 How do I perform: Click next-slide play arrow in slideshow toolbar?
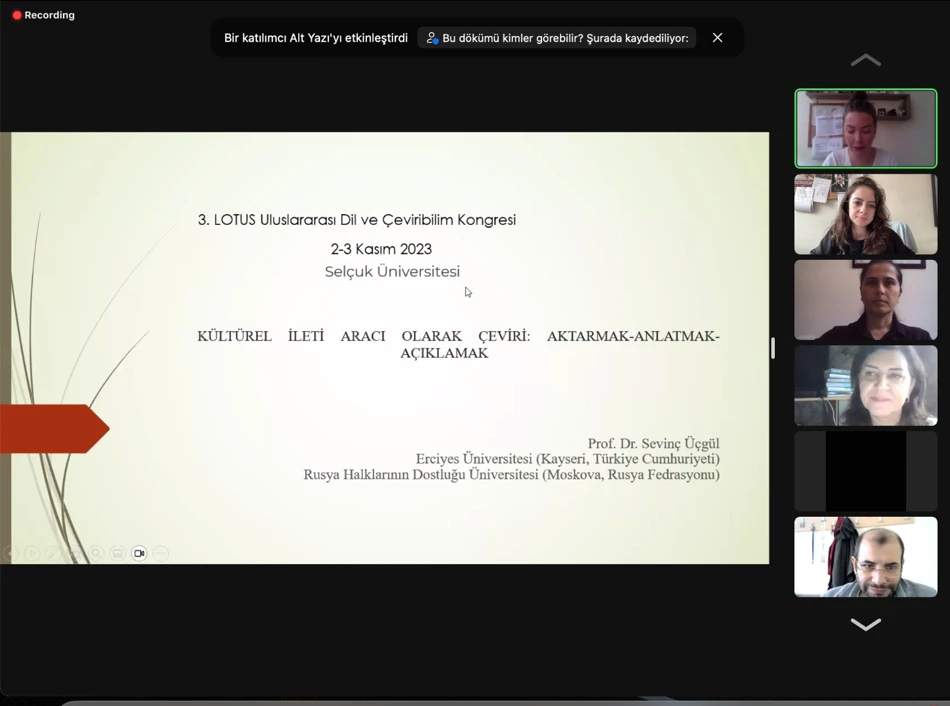click(32, 553)
